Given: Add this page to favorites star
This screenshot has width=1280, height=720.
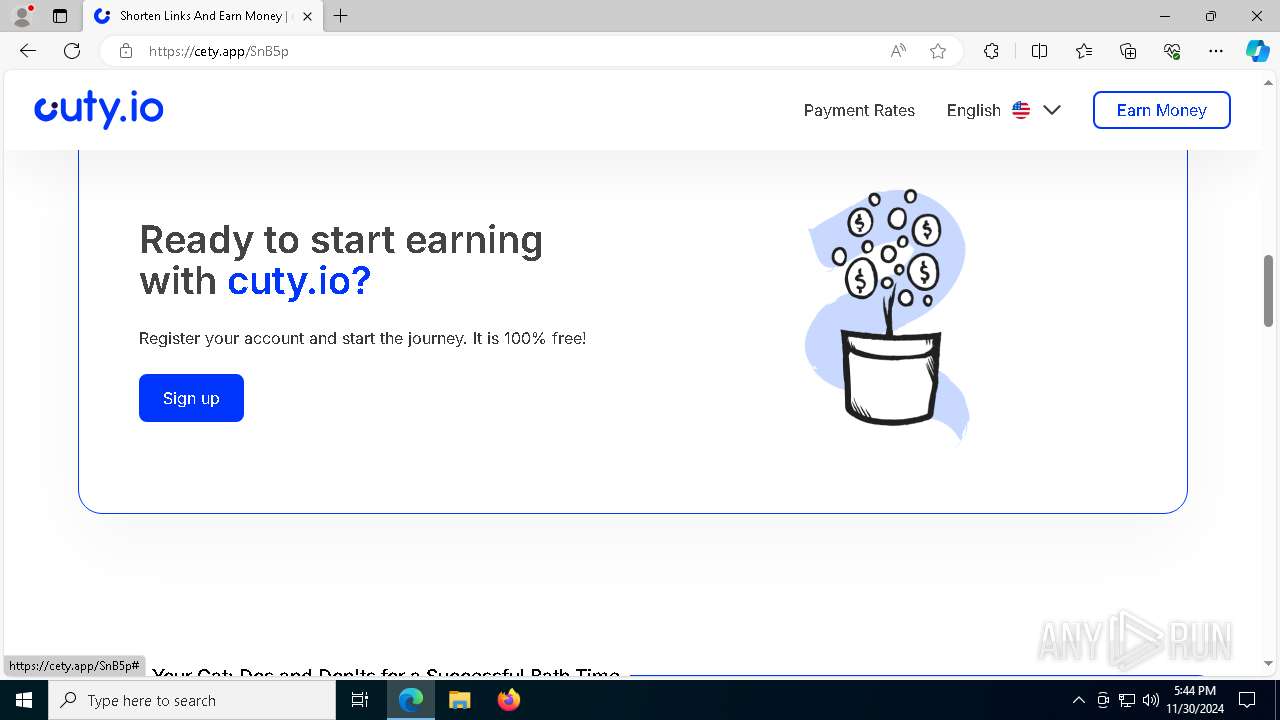Looking at the screenshot, I should coord(938,51).
